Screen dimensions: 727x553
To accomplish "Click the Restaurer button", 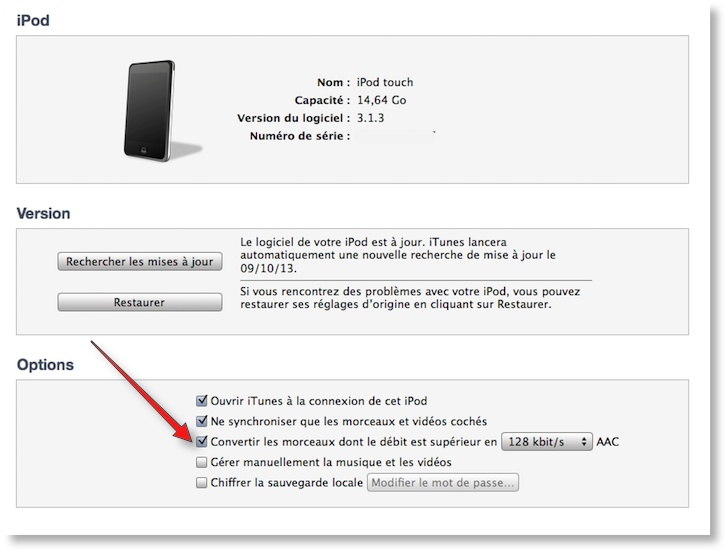I will pyautogui.click(x=140, y=302).
